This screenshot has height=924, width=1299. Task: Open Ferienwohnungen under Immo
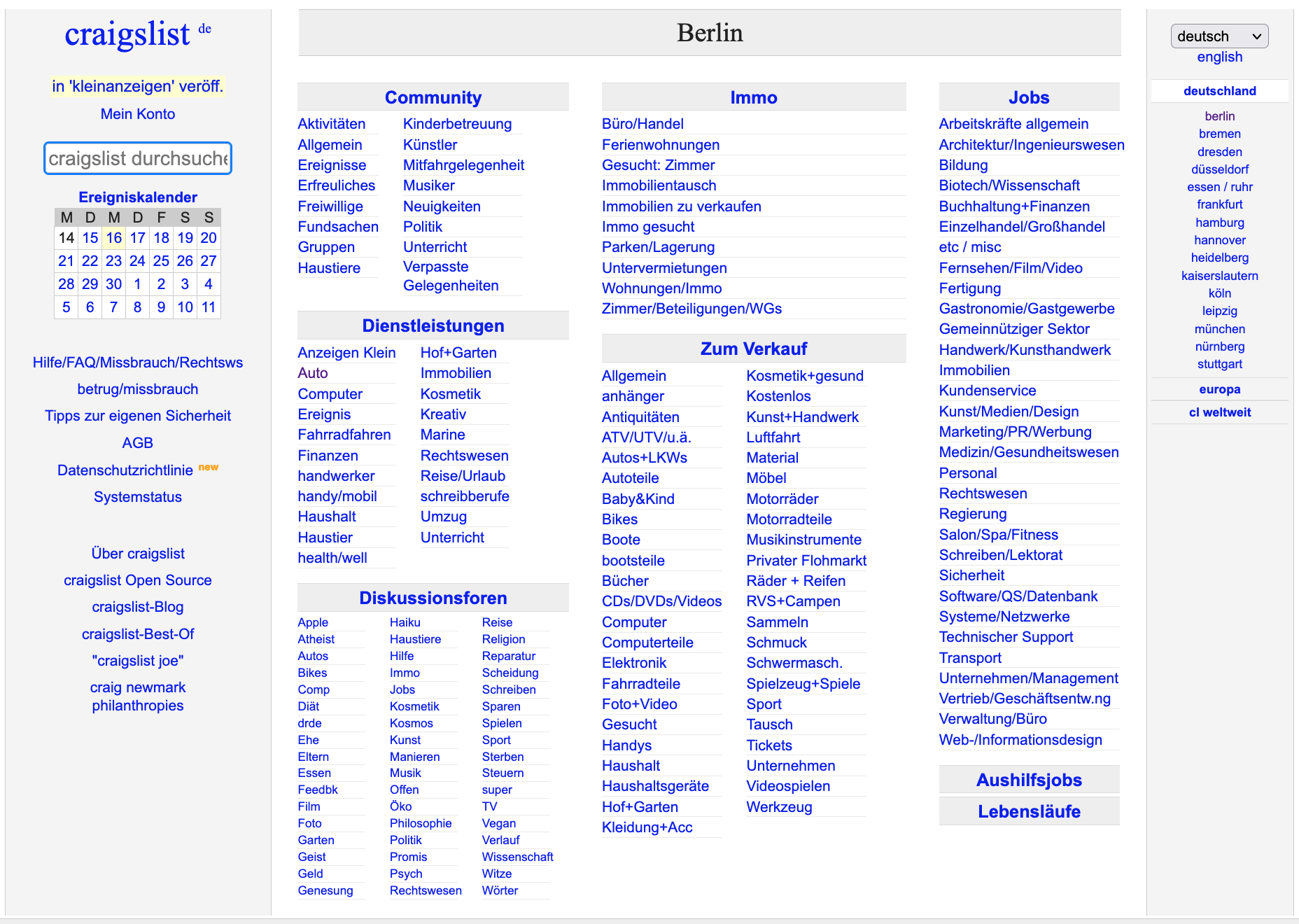(x=660, y=145)
